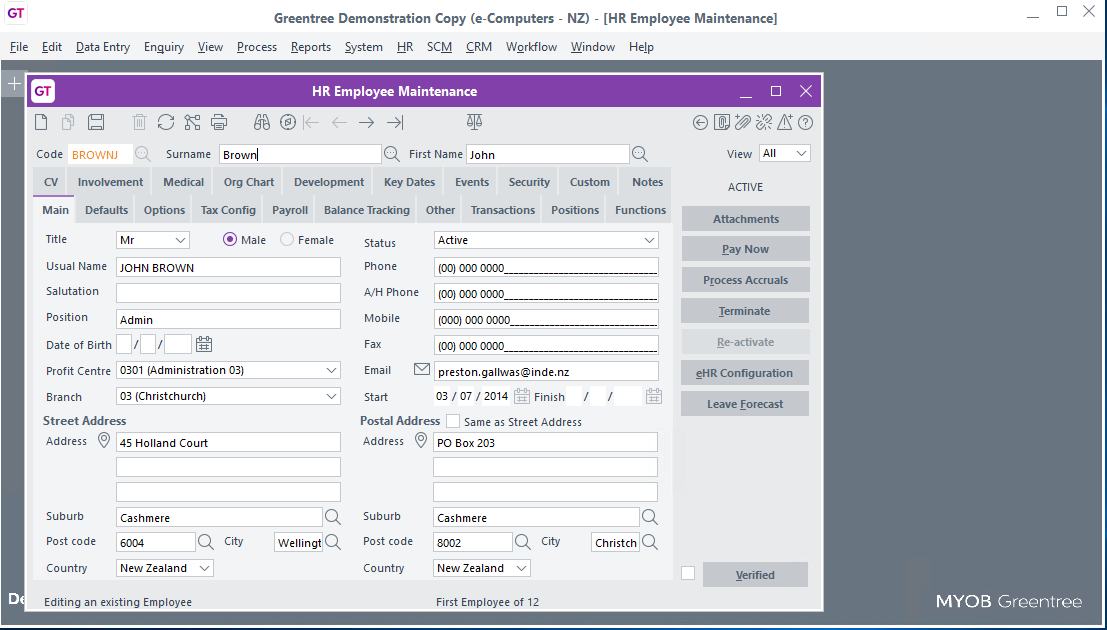Image resolution: width=1107 pixels, height=630 pixels.
Task: Open the Status dropdown
Action: (650, 240)
